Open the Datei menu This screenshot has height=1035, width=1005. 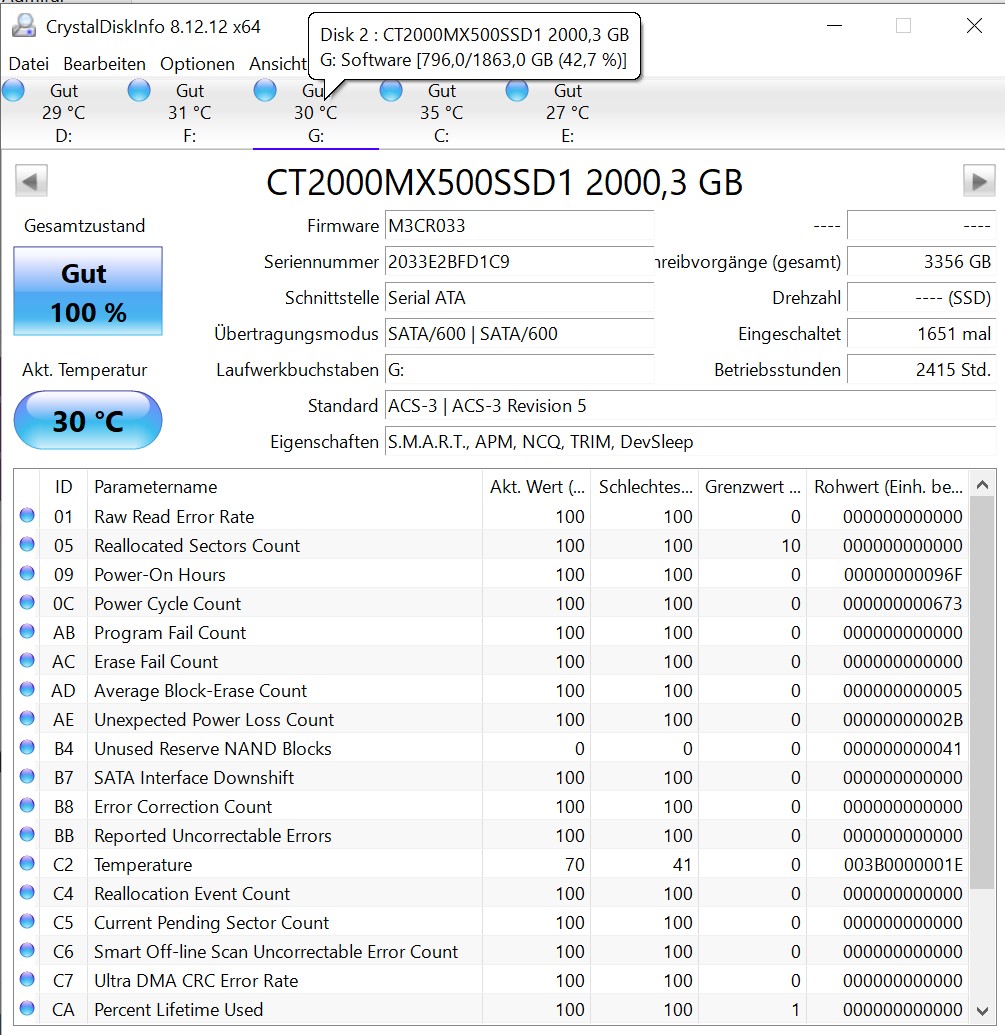(28, 64)
